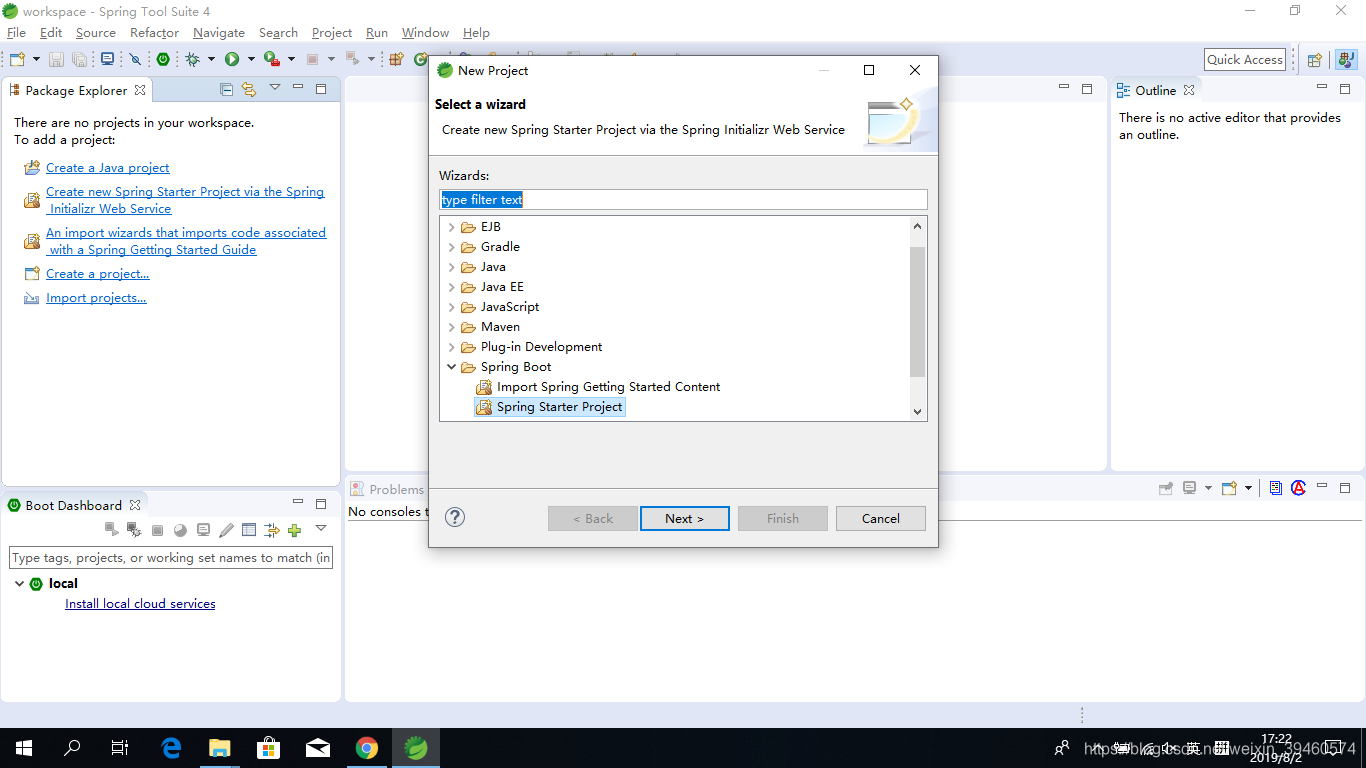This screenshot has height=768, width=1366.
Task: Click the Next > button
Action: [x=684, y=519]
